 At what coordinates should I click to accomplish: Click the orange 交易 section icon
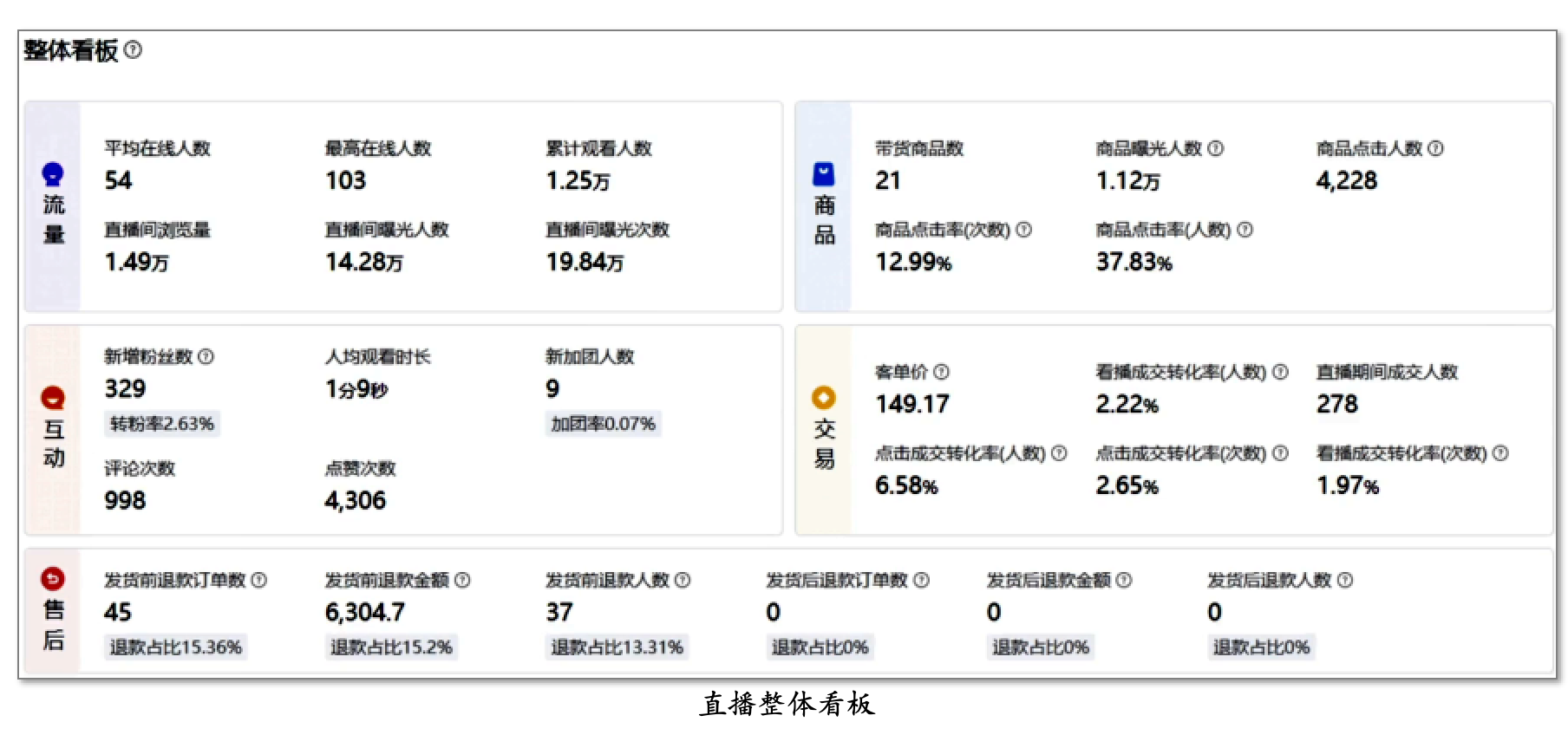tap(823, 398)
